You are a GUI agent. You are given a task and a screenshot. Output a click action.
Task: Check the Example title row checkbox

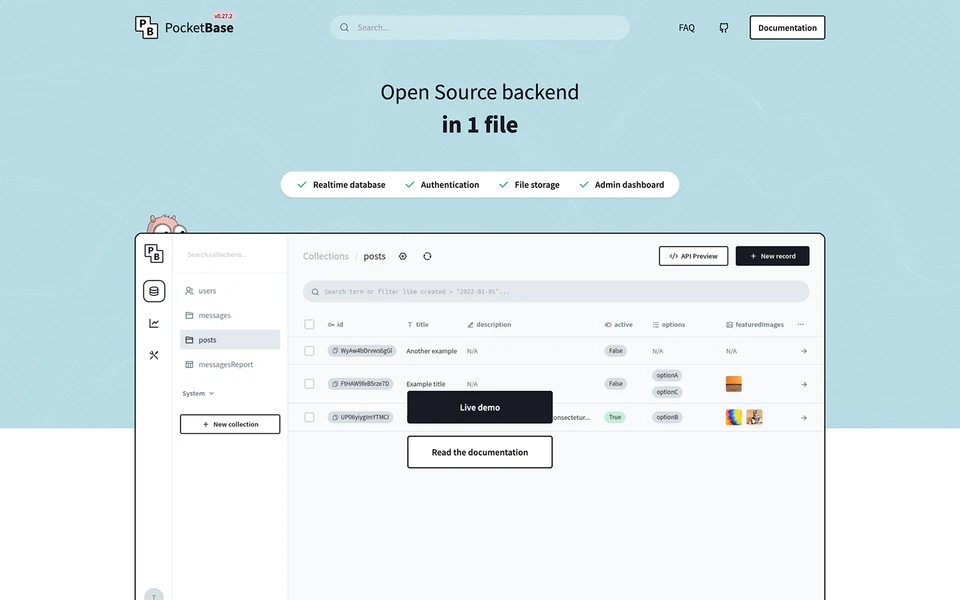(x=309, y=384)
